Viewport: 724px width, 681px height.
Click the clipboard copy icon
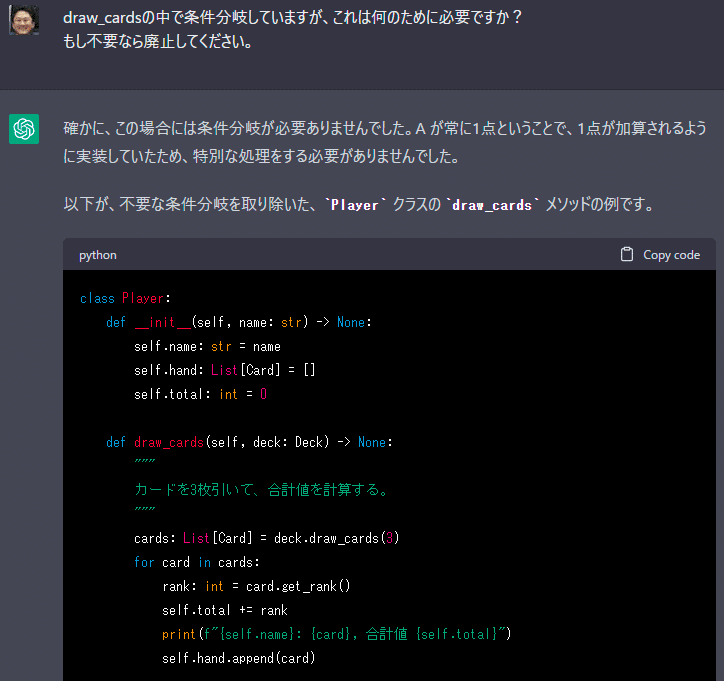coord(627,254)
